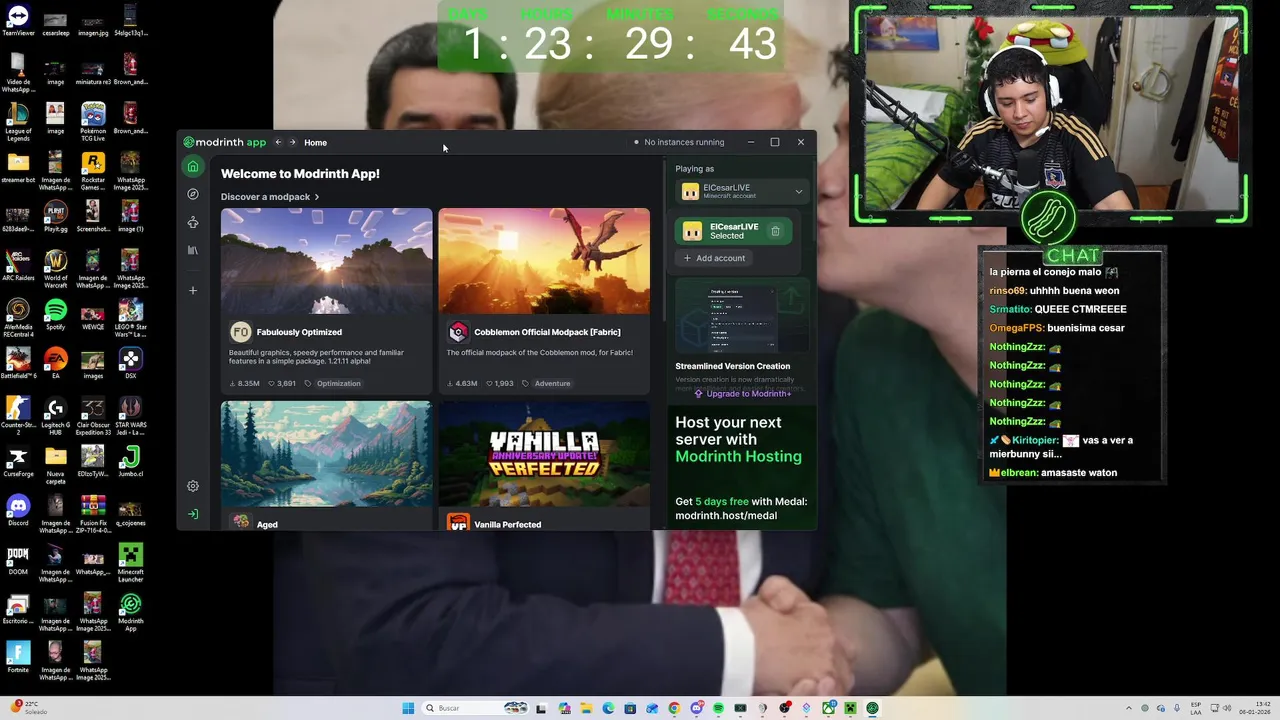The image size is (1280, 720).
Task: Open the Modrinth App desktop shortcut
Action: coord(131,612)
